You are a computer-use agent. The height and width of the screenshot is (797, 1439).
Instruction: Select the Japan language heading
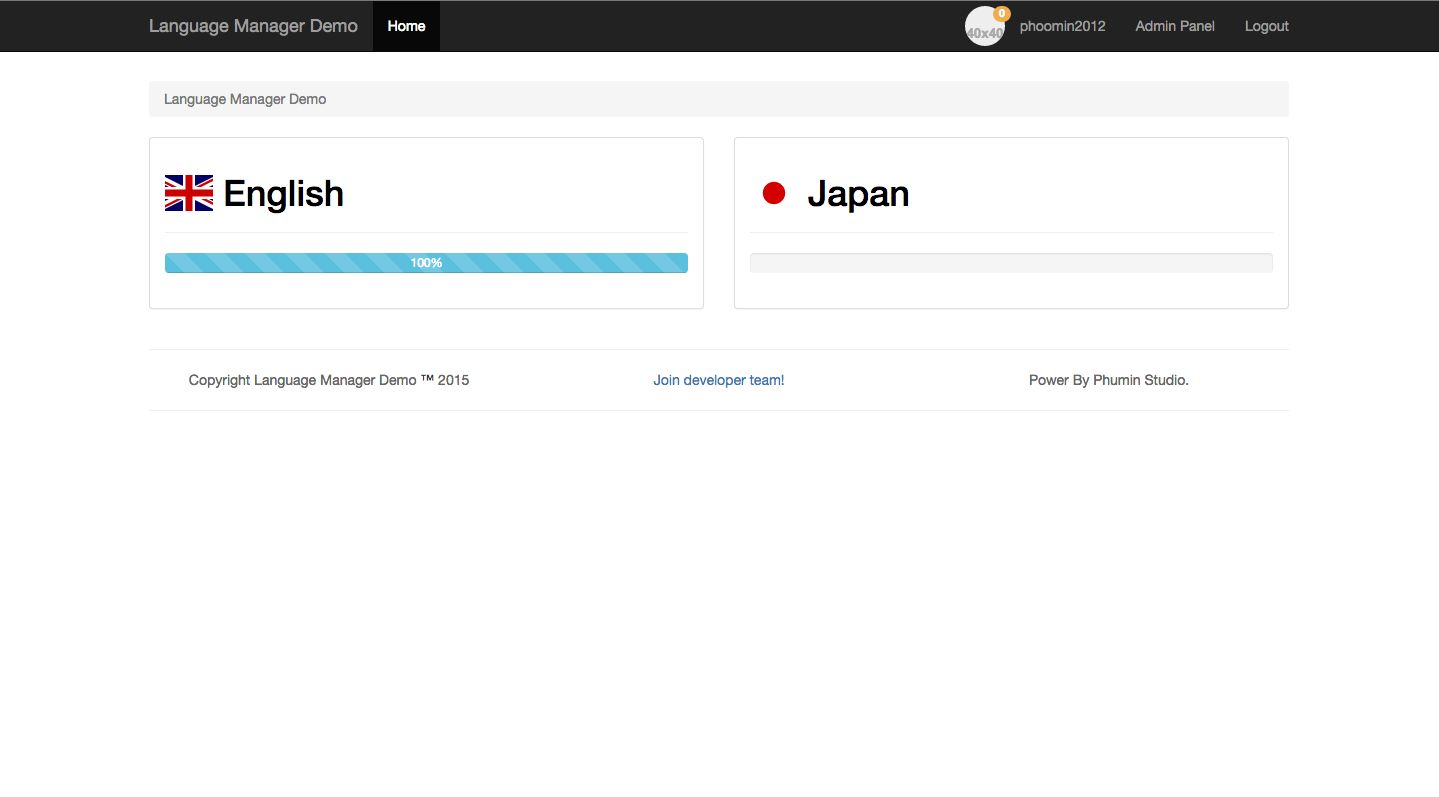click(x=858, y=194)
